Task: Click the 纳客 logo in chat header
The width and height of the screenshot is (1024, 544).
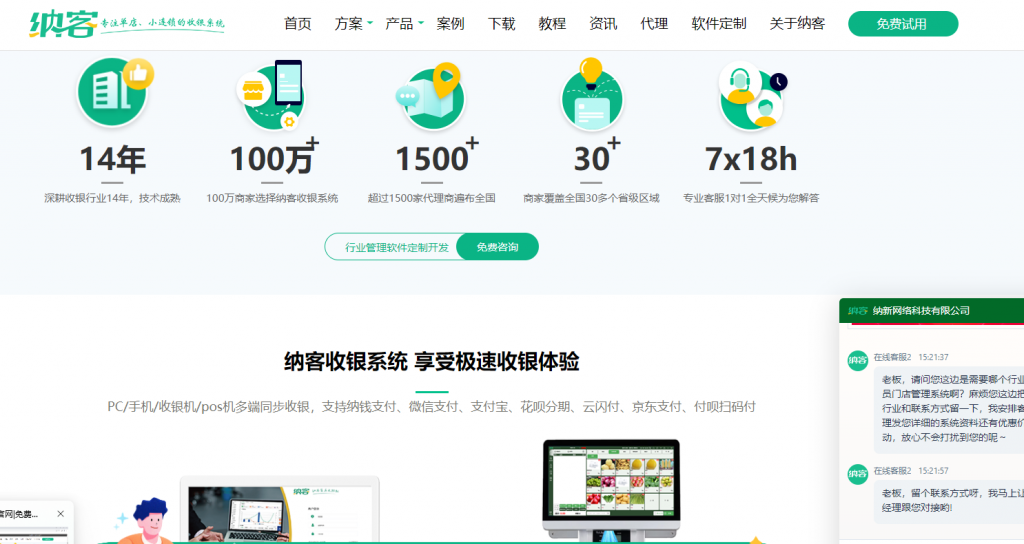Action: pyautogui.click(x=857, y=311)
